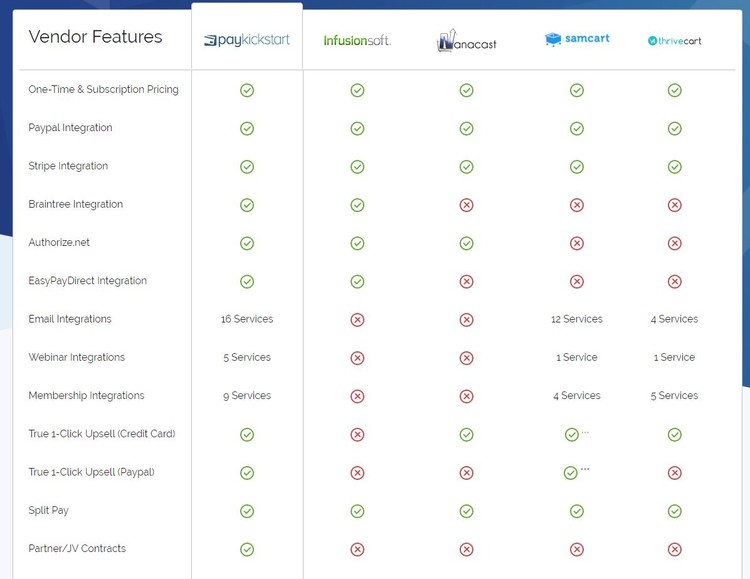
Task: Click Infusionsoft red X for Membership Integrations
Action: (x=357, y=396)
